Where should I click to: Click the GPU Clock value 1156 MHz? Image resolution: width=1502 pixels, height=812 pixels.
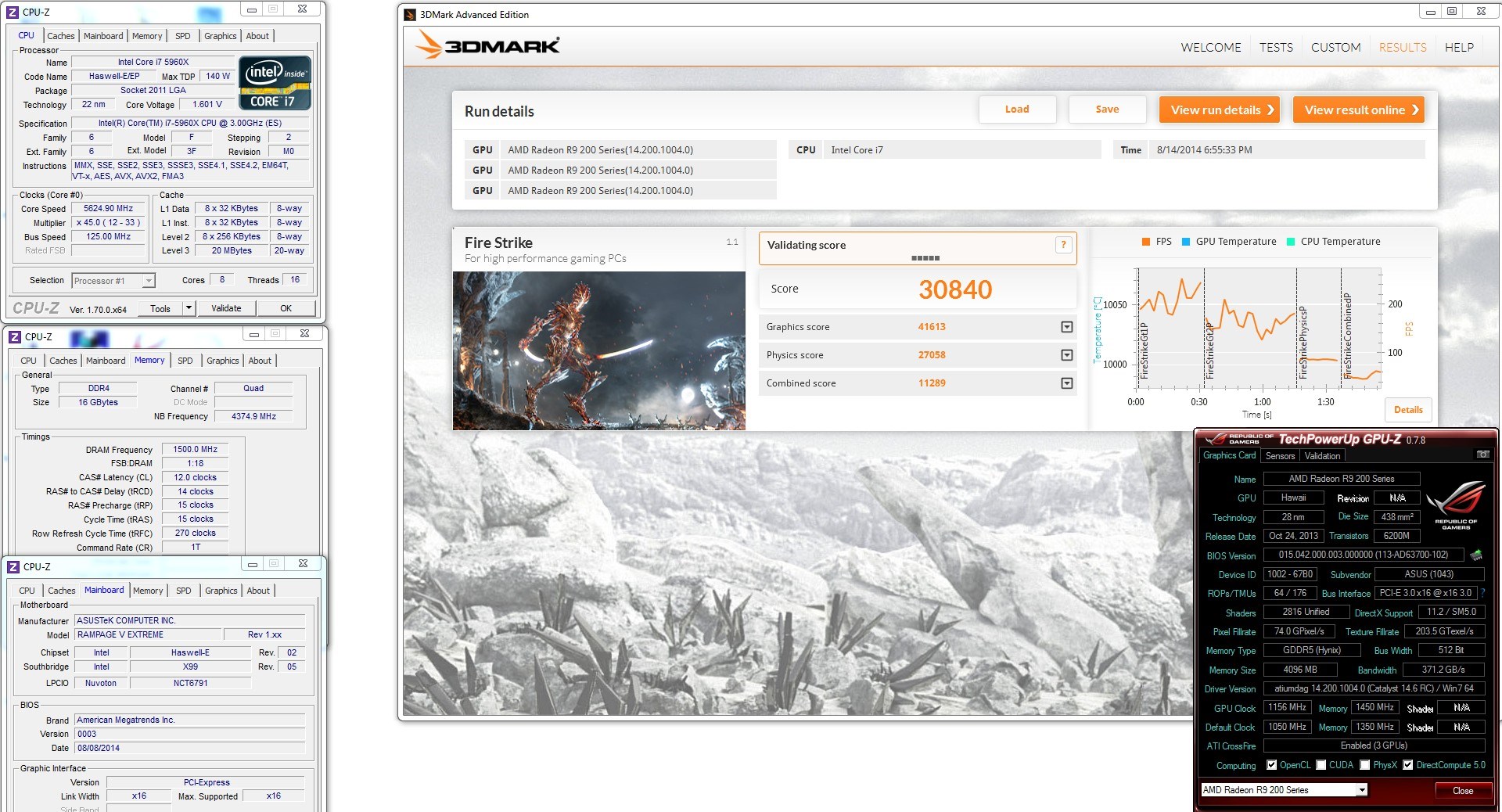[x=1287, y=707]
